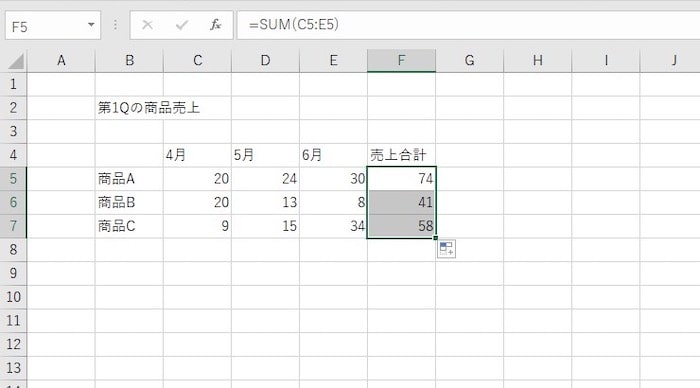The image size is (700, 388).
Task: Select column G header
Action: click(x=470, y=60)
